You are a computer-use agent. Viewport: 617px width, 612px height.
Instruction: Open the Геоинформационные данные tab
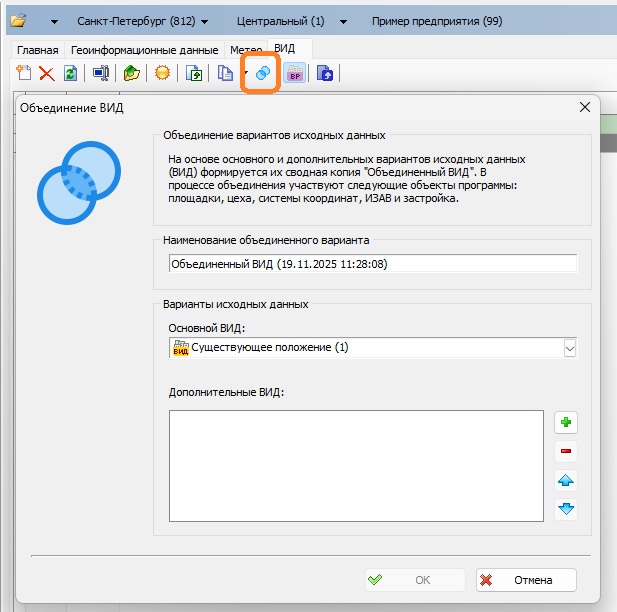coord(144,50)
